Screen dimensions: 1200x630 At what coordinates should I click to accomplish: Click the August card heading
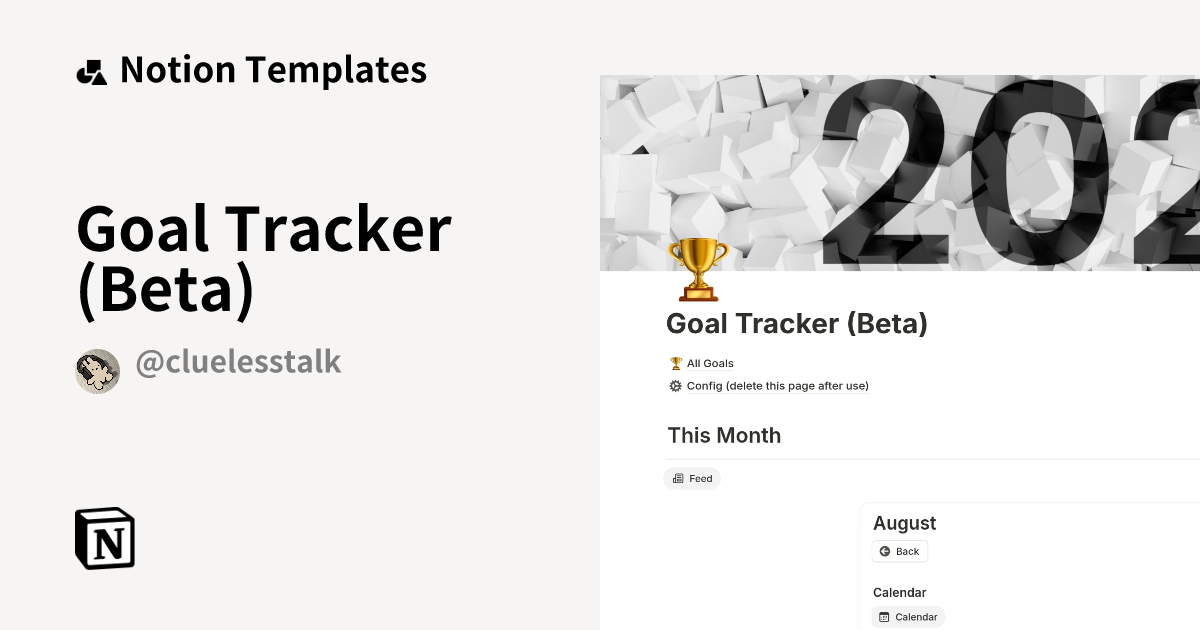coord(904,523)
